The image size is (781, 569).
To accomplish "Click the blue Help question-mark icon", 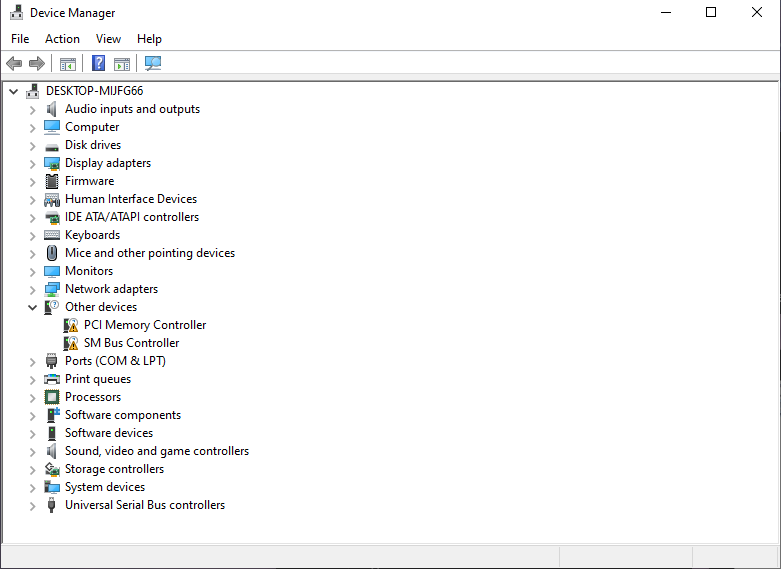I will [99, 63].
